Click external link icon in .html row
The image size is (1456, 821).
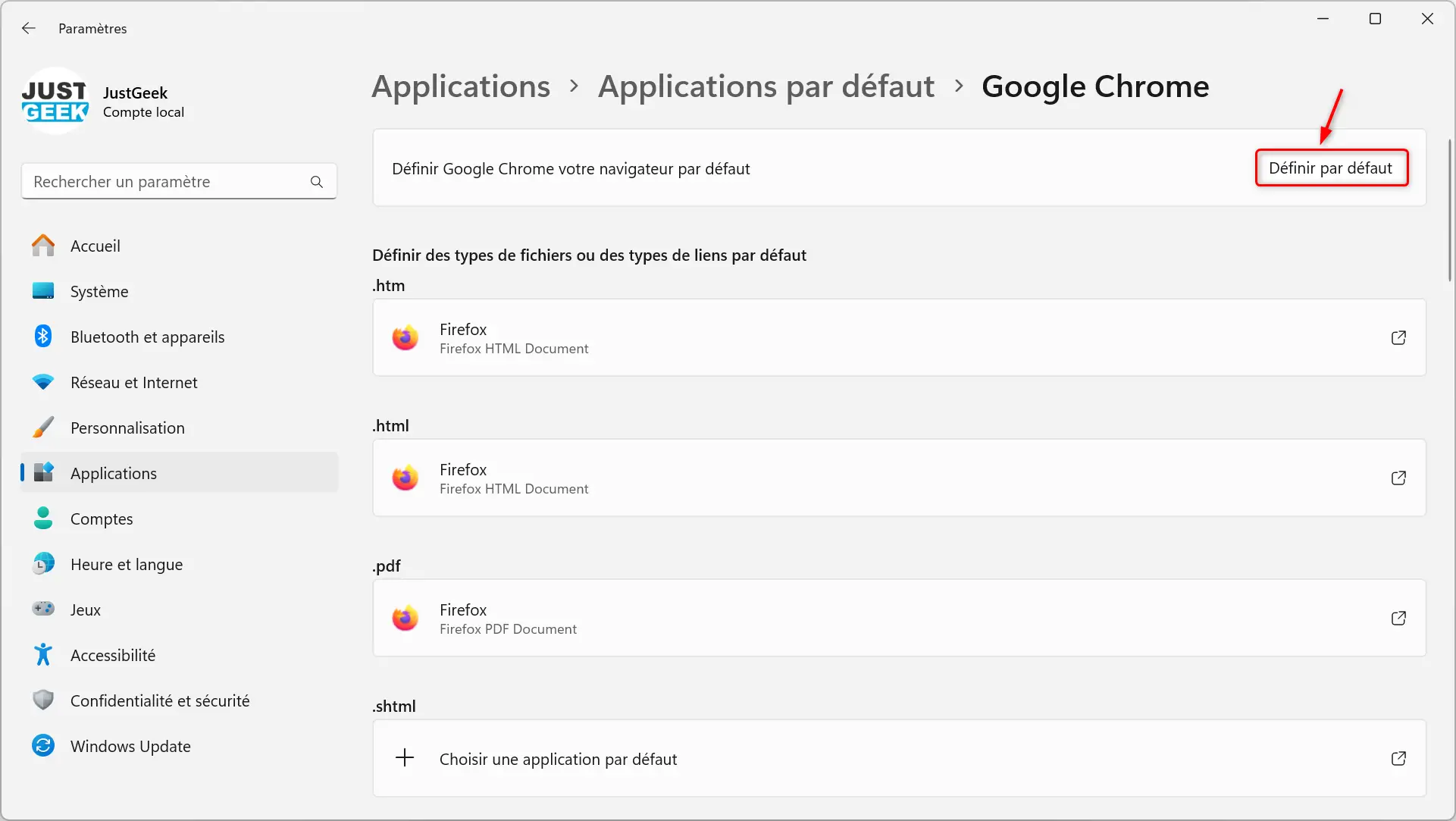[x=1398, y=478]
